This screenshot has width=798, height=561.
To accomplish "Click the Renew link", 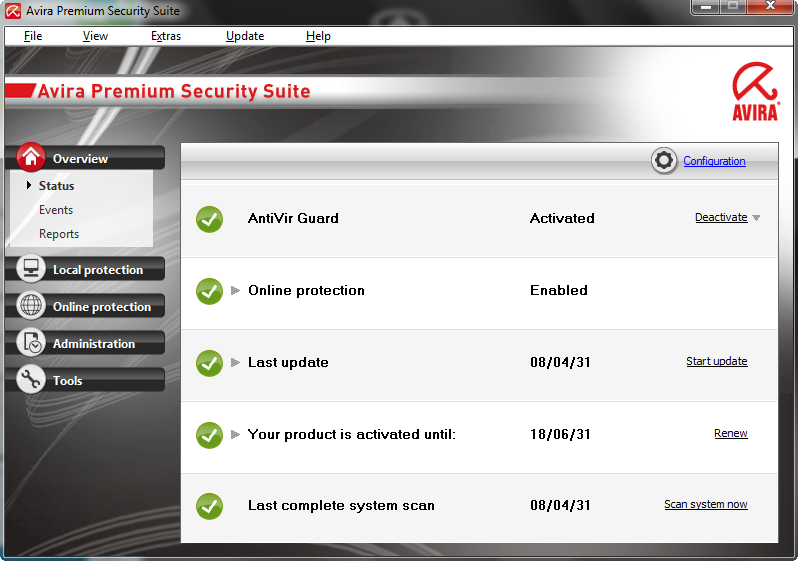I will click(731, 433).
